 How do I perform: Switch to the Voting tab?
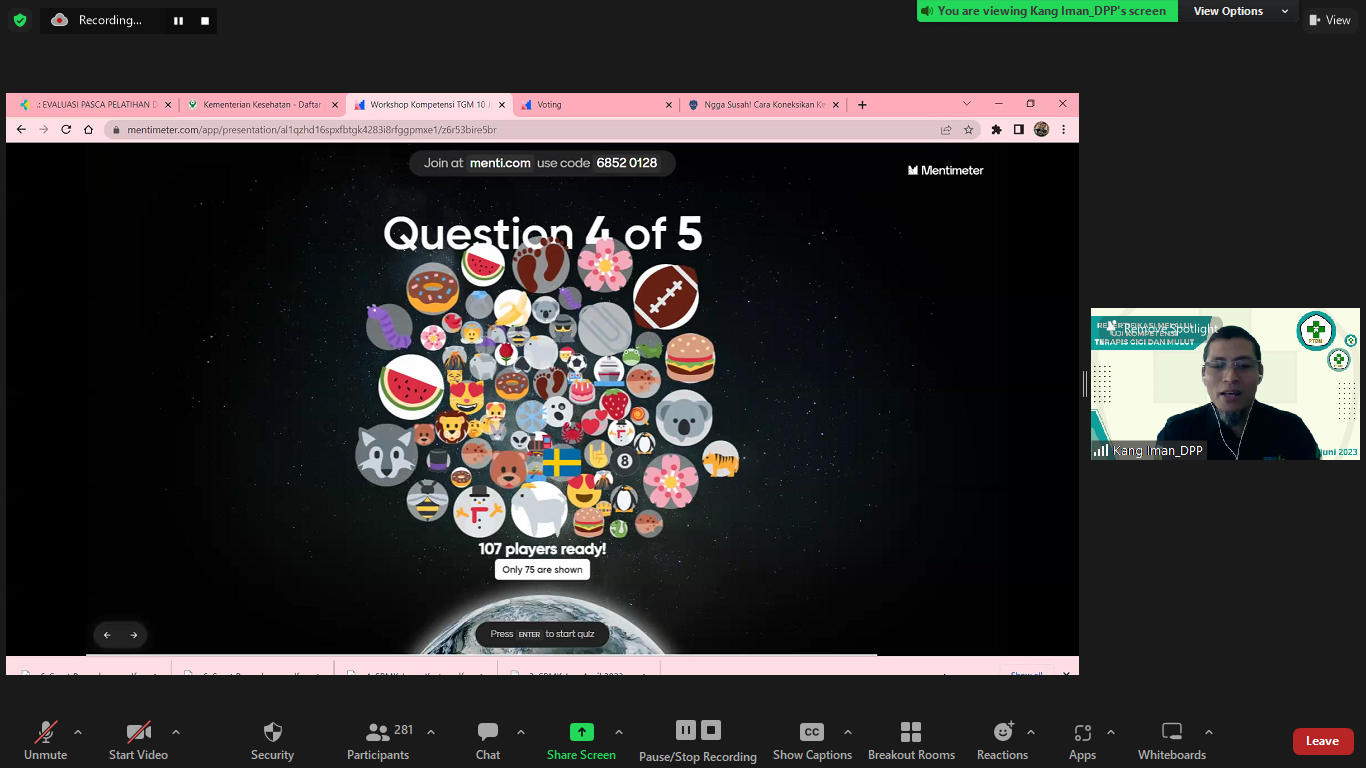(595, 104)
